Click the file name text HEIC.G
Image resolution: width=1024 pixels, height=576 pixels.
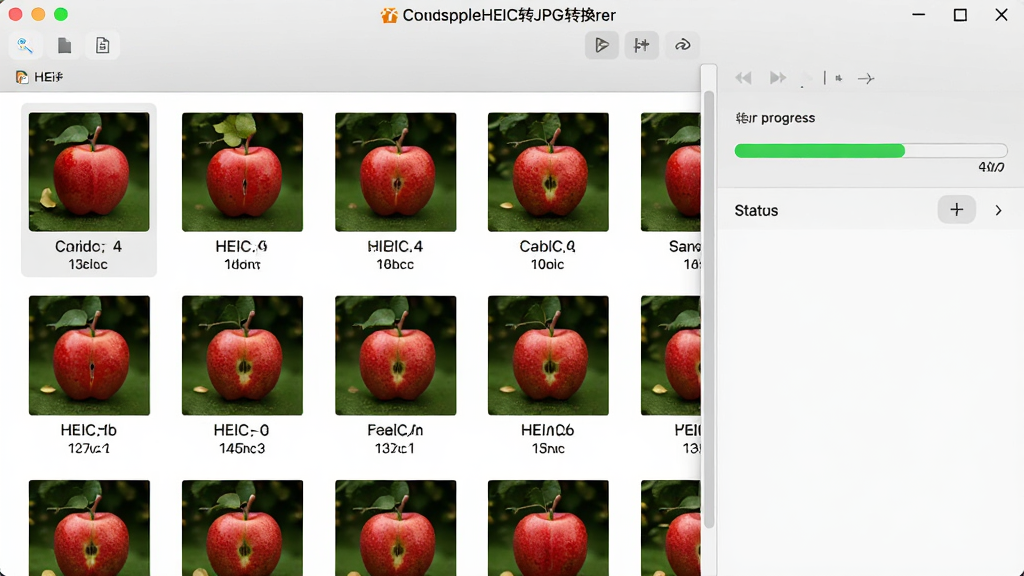(x=241, y=246)
